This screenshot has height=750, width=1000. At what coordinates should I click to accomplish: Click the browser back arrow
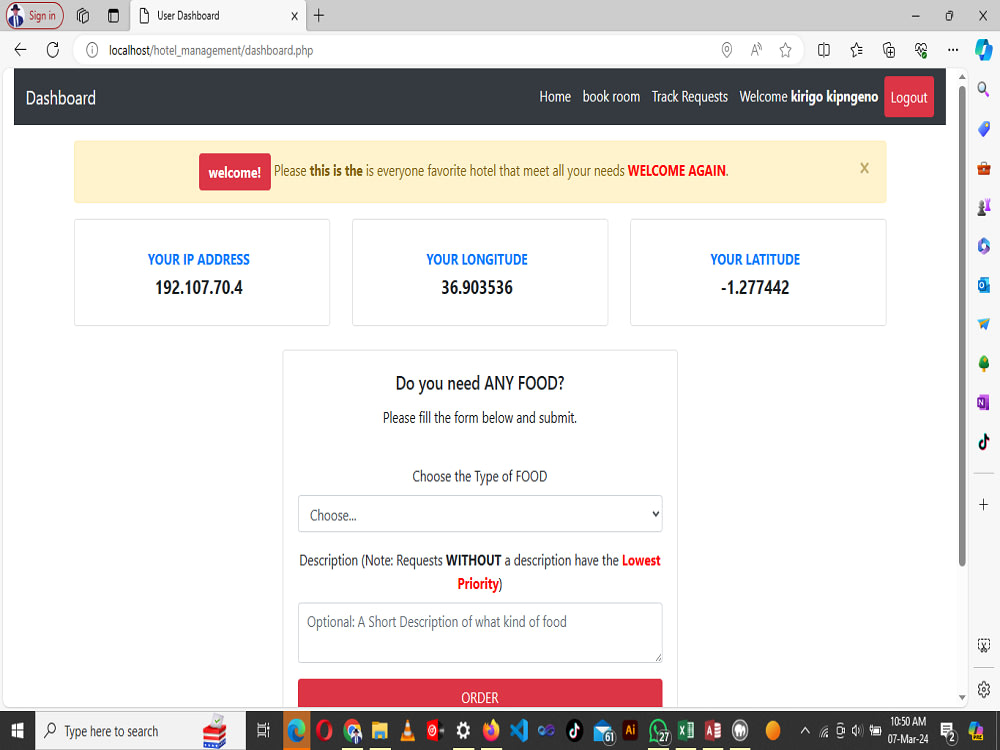[x=20, y=50]
